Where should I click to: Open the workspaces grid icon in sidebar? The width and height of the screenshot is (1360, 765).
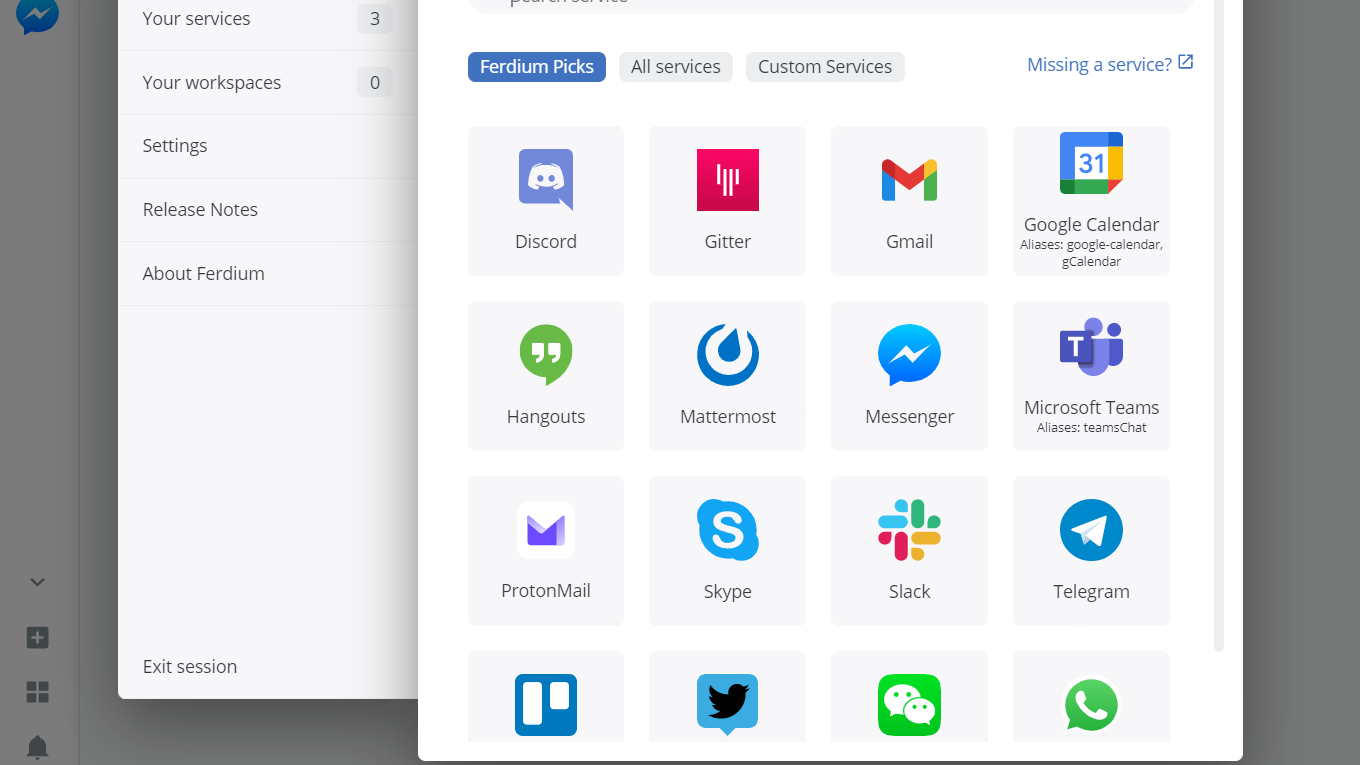point(37,692)
